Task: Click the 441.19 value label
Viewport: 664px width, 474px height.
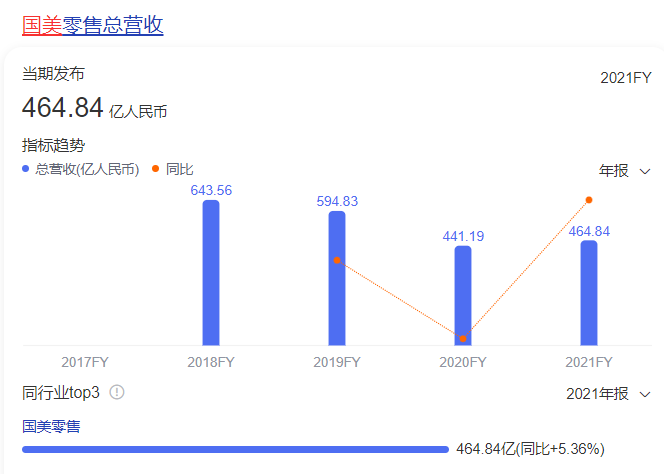Action: point(463,236)
